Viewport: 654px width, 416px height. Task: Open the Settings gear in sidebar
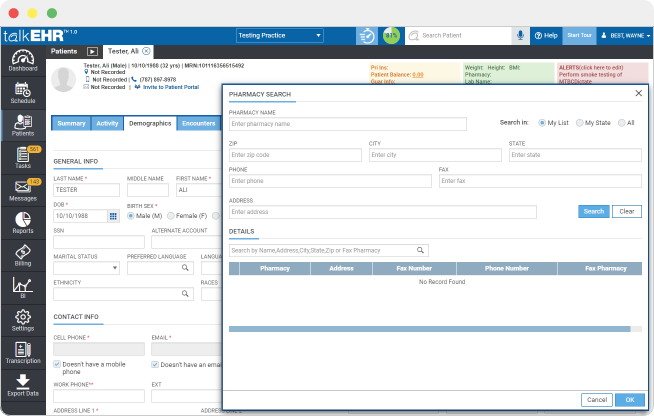click(x=22, y=319)
